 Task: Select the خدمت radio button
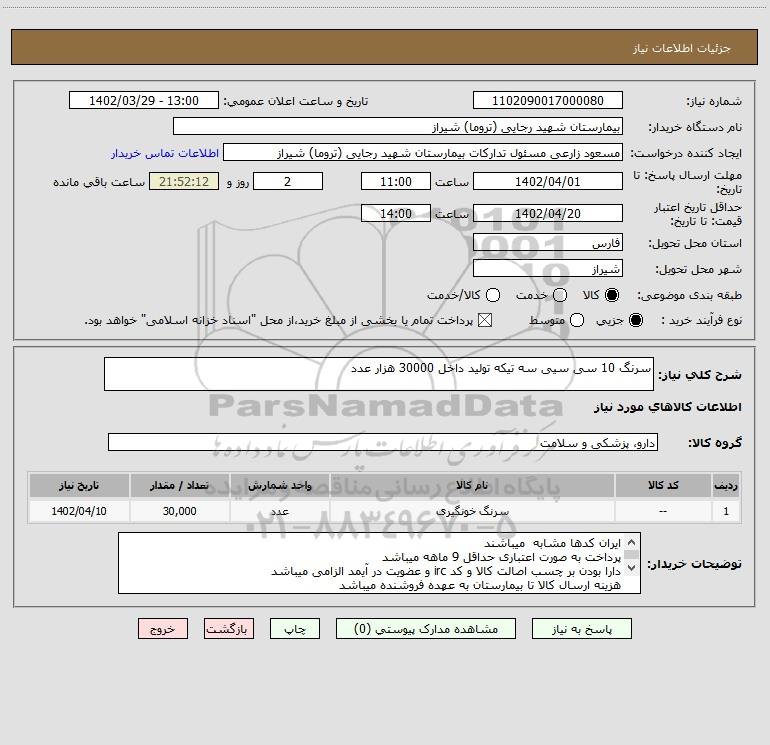click(560, 295)
